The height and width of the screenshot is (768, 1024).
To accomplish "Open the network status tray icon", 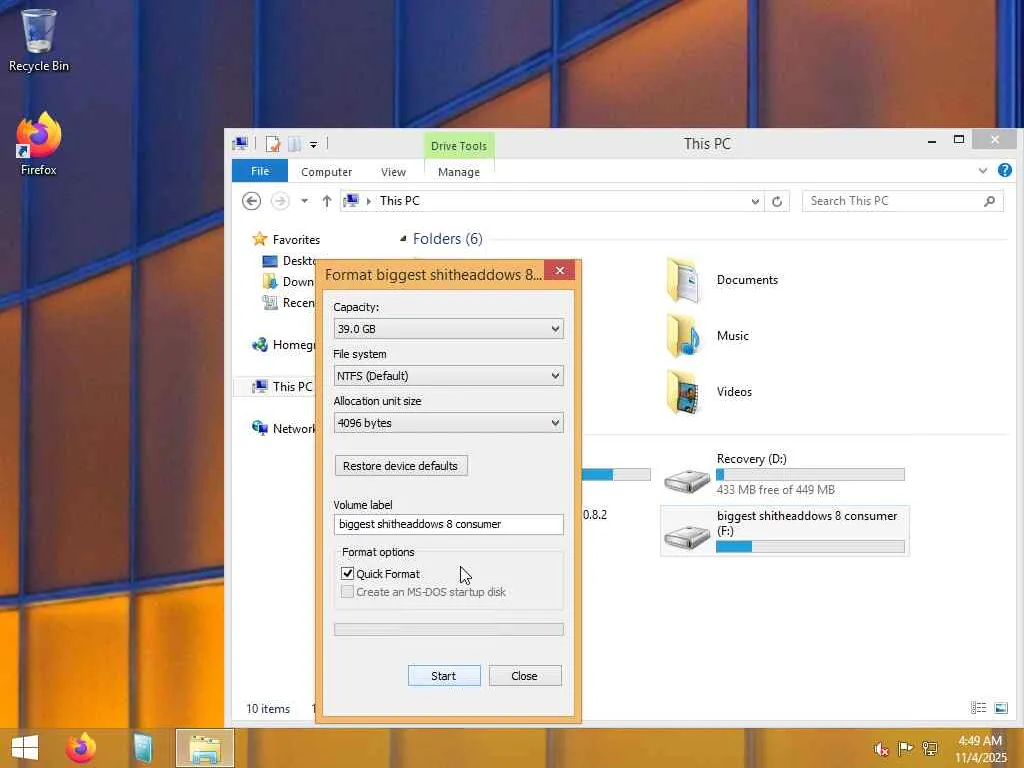I will tap(930, 748).
